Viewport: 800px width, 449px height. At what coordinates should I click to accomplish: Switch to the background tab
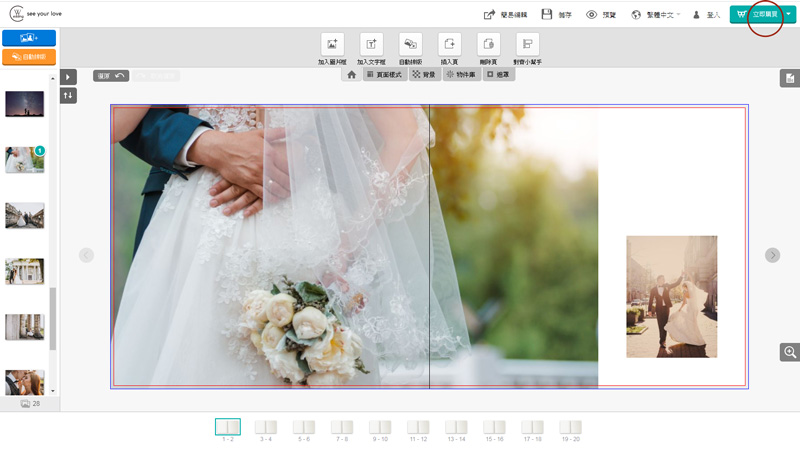pyautogui.click(x=424, y=75)
